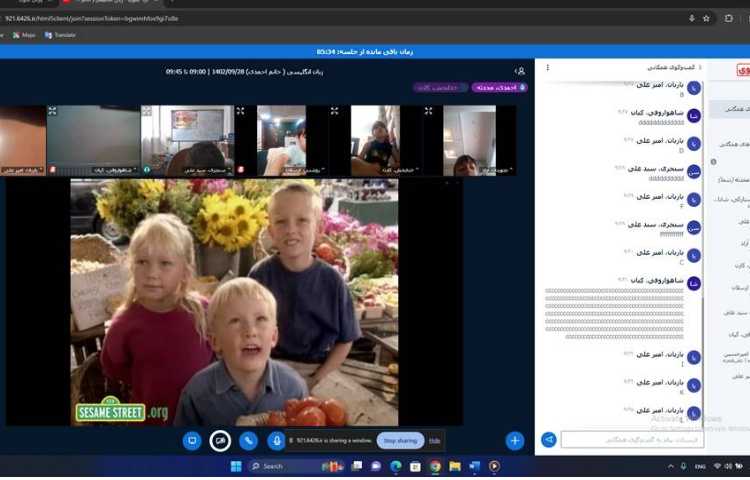Click the Sesame Street shared video area
Image resolution: width=750 pixels, height=480 pixels.
(x=234, y=302)
